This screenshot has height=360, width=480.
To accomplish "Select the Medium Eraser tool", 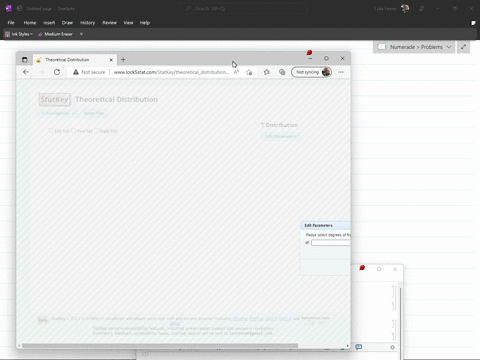I will tap(55, 34).
